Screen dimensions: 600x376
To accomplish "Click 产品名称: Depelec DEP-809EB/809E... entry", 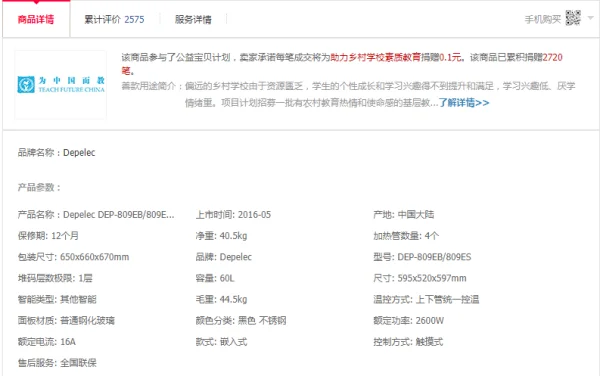I will [x=96, y=215].
